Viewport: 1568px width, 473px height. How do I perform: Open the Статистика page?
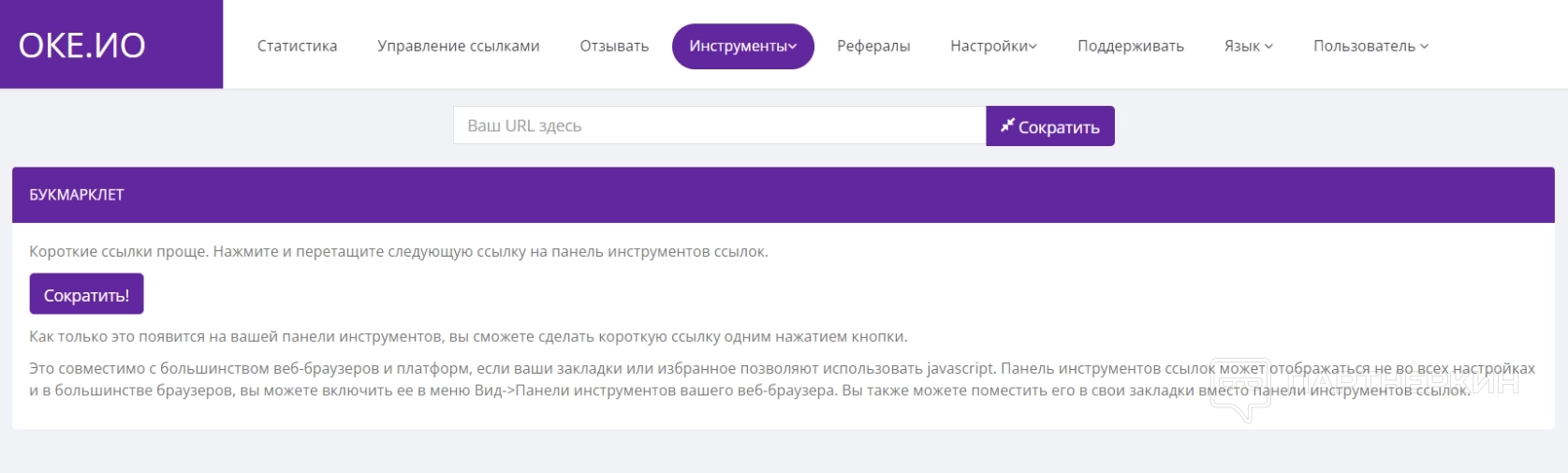(x=297, y=46)
